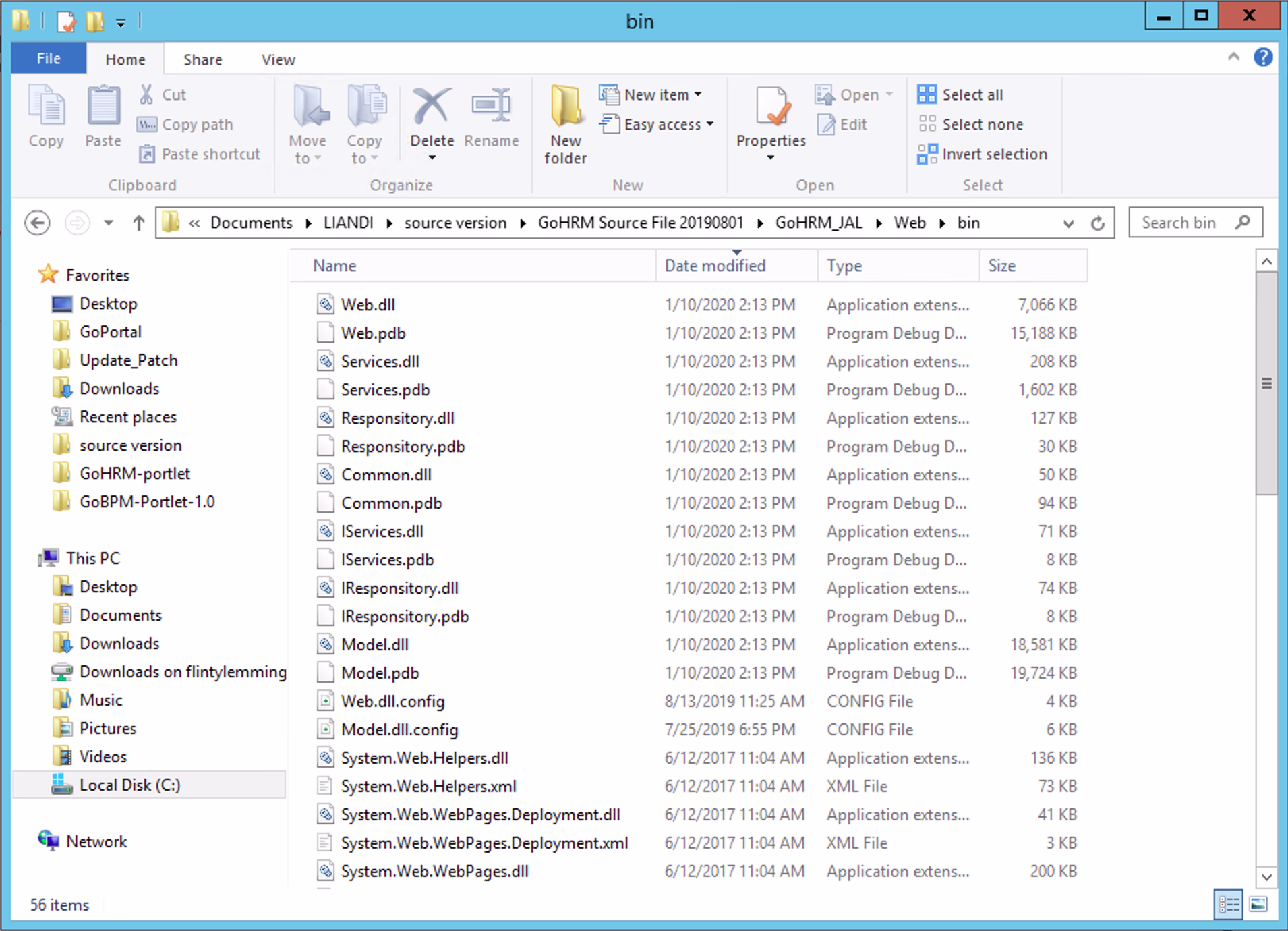Viewport: 1288px width, 931px height.
Task: Click the vertical scrollbar down arrow
Action: coord(1266,877)
